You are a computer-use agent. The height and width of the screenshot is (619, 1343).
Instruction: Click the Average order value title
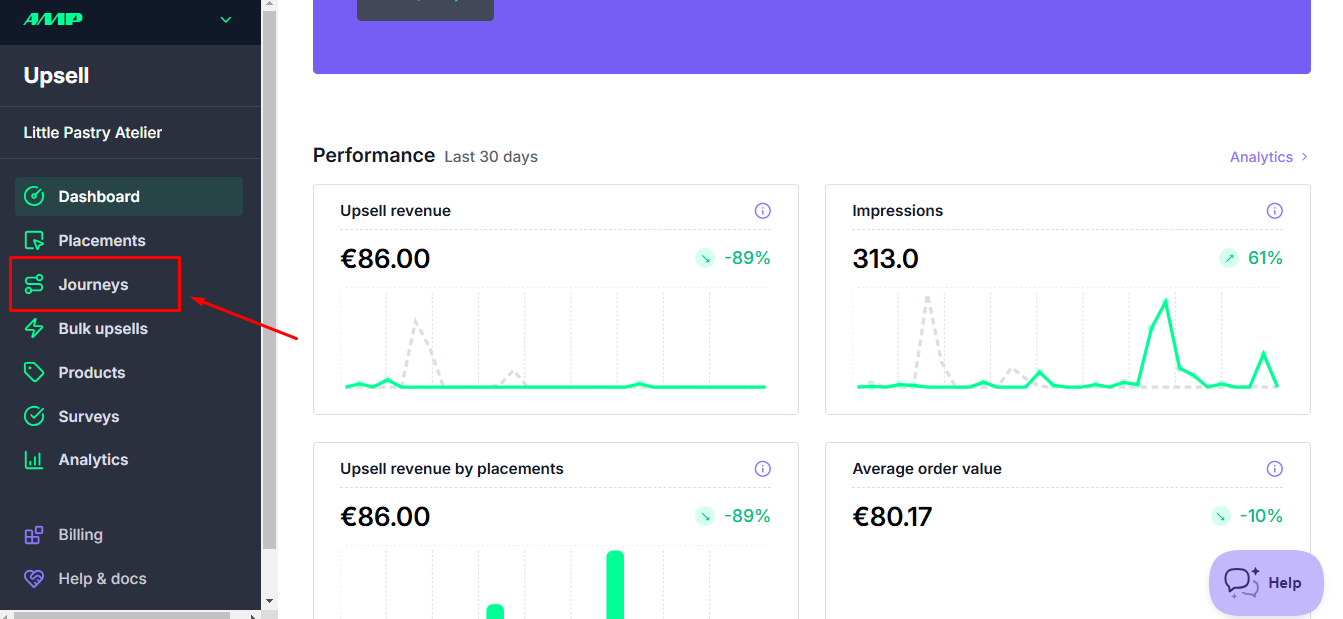click(927, 469)
